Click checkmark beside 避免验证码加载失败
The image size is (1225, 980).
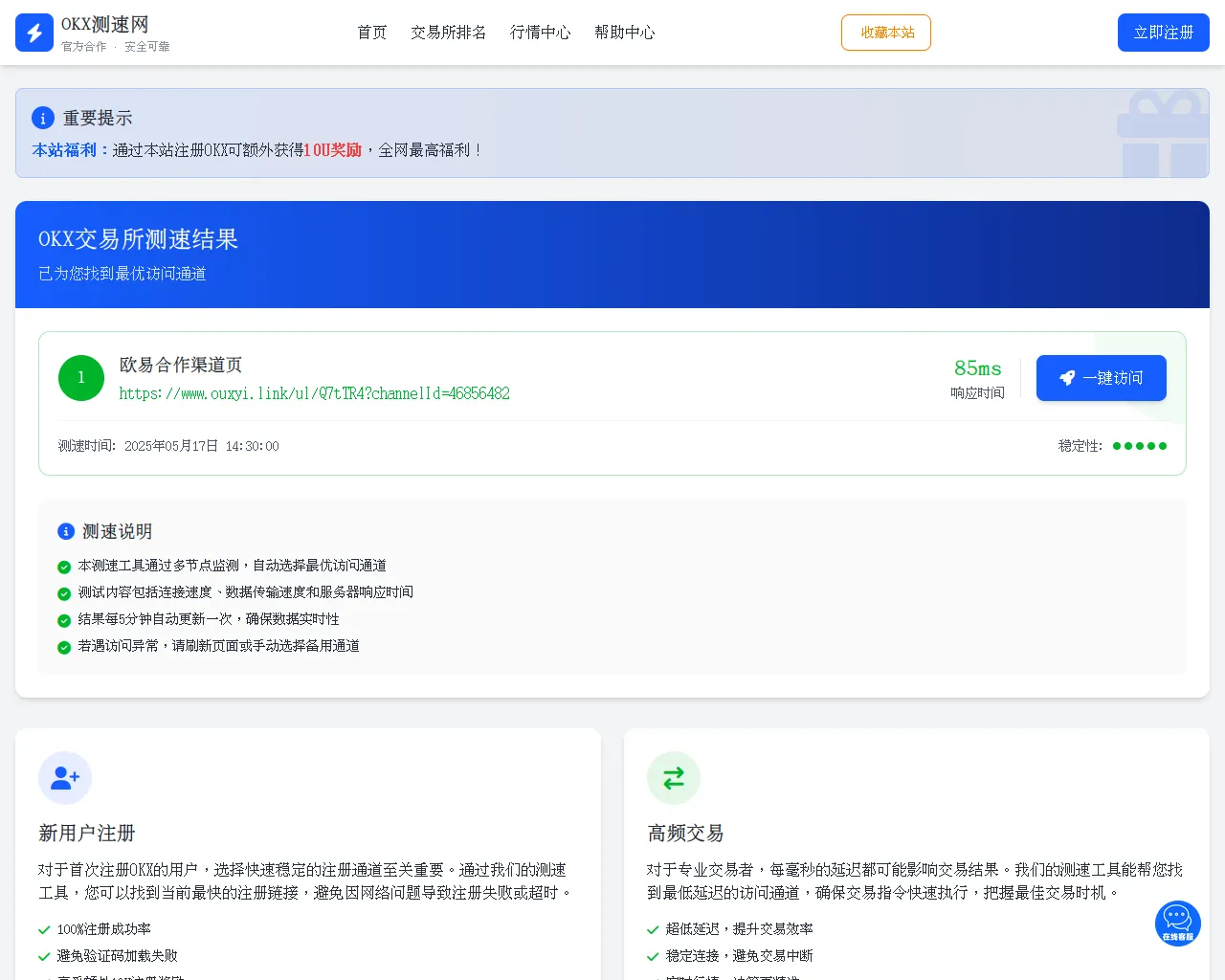(x=44, y=956)
